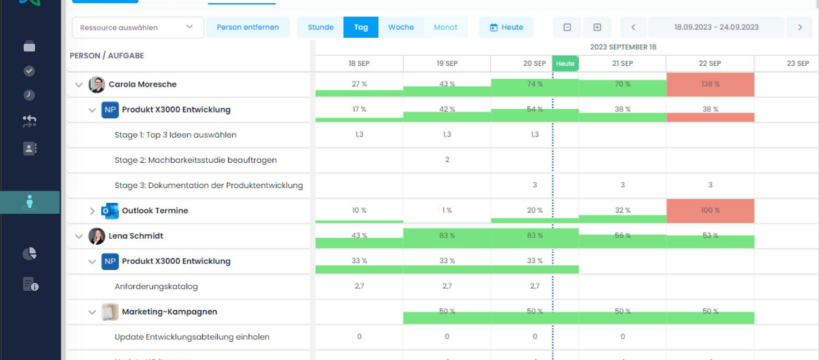Click the 19 SEP column header
Screen dimensions: 820x360
[x=447, y=63]
